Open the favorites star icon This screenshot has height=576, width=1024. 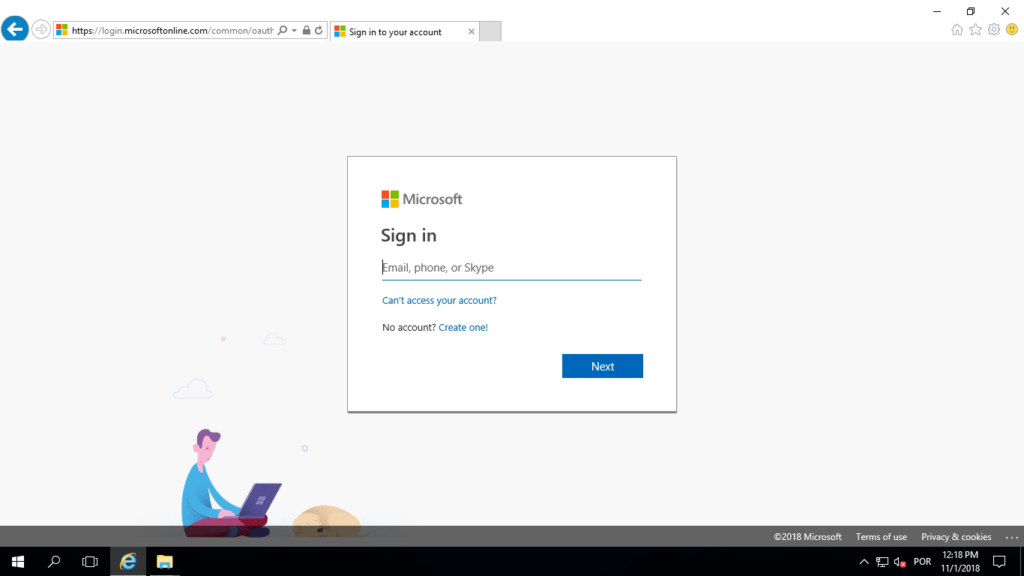[976, 30]
